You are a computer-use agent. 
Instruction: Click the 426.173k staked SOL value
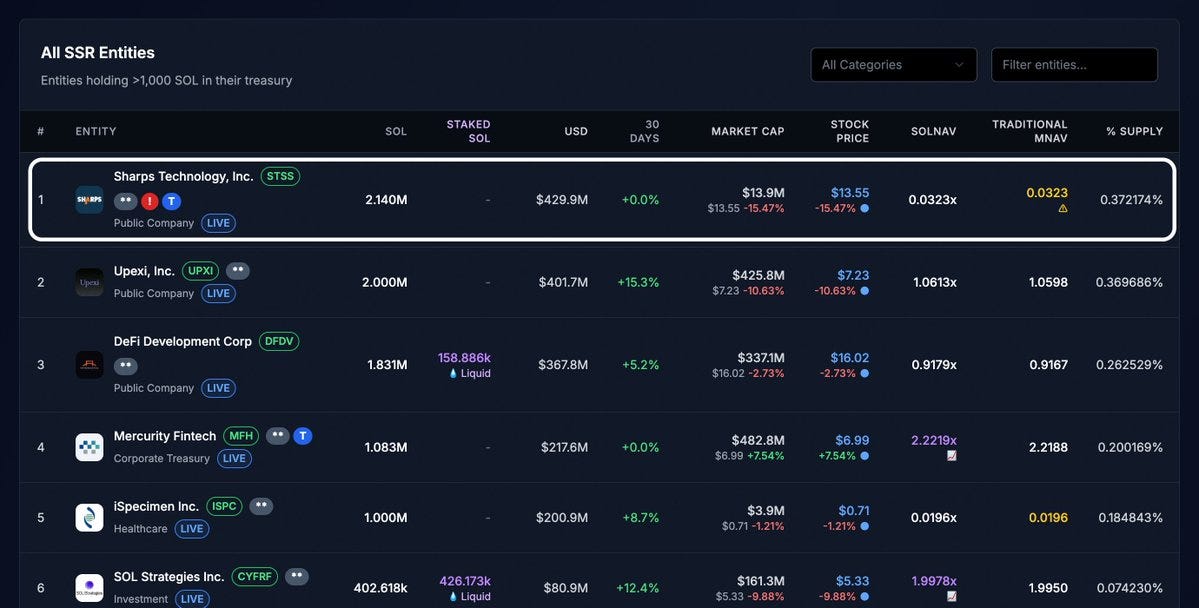465,581
